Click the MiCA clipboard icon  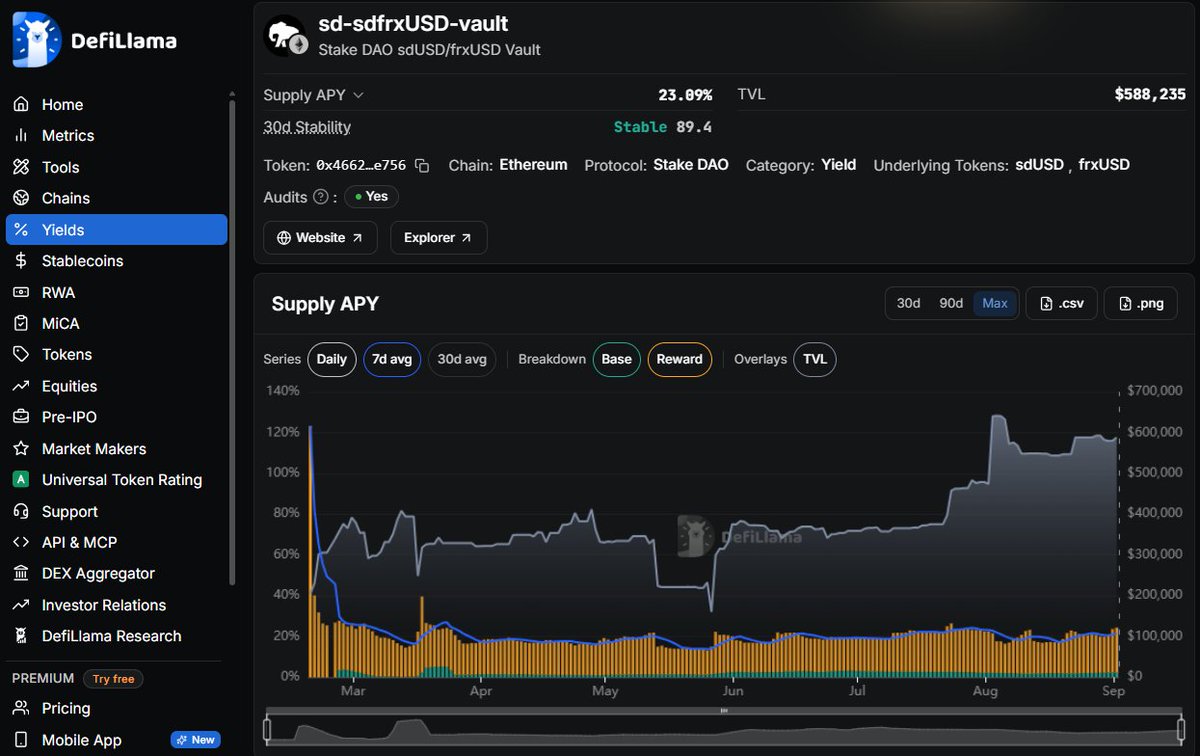(21, 323)
